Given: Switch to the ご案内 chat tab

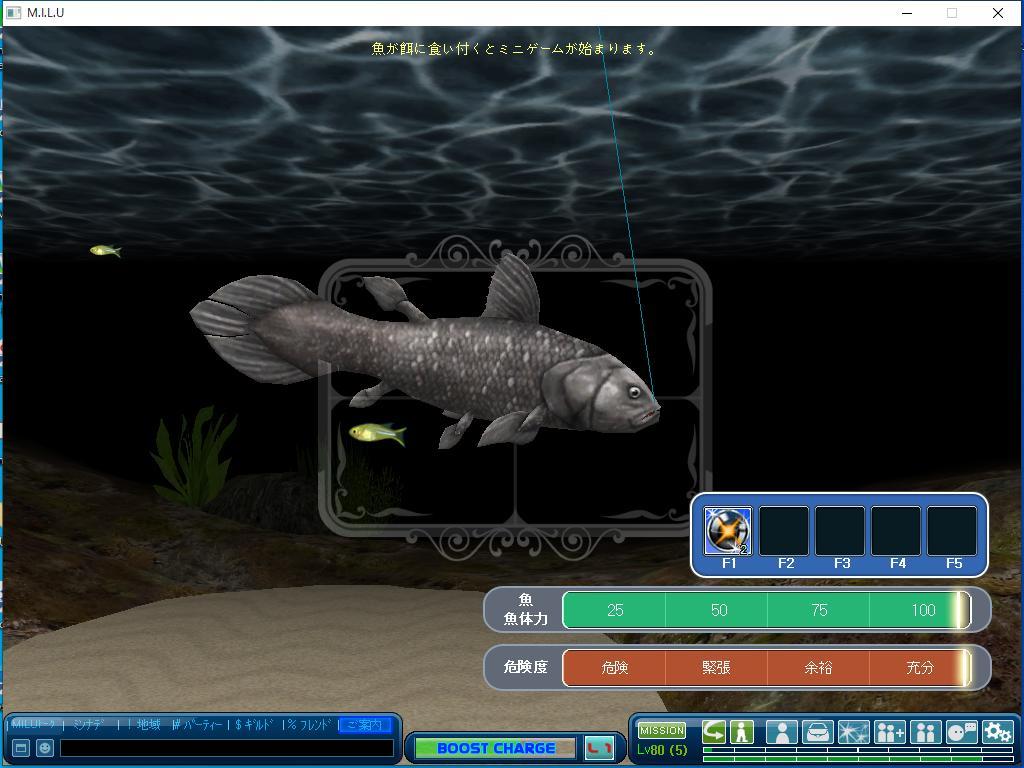Looking at the screenshot, I should pos(364,725).
